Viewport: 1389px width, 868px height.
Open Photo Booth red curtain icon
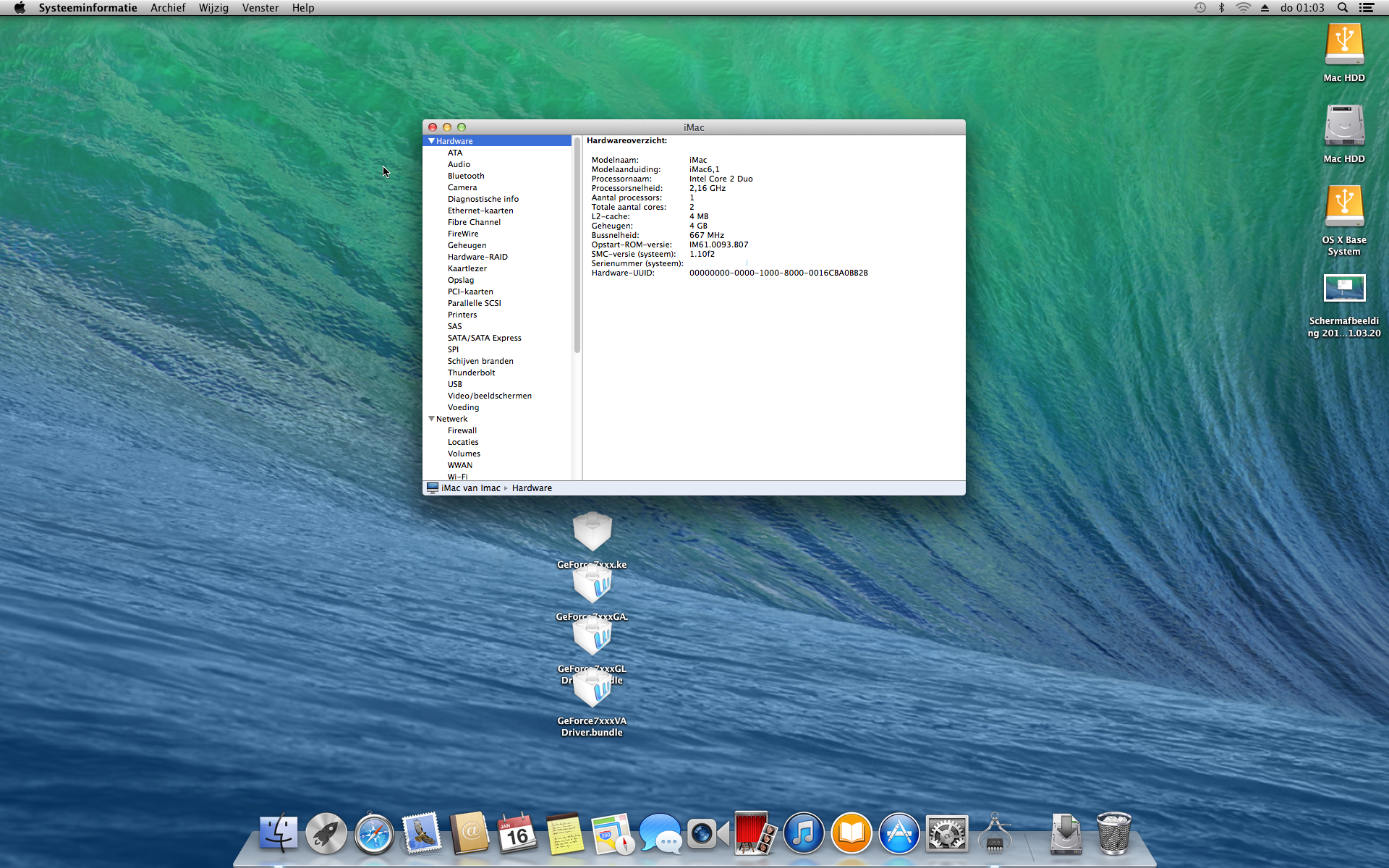pyautogui.click(x=756, y=834)
